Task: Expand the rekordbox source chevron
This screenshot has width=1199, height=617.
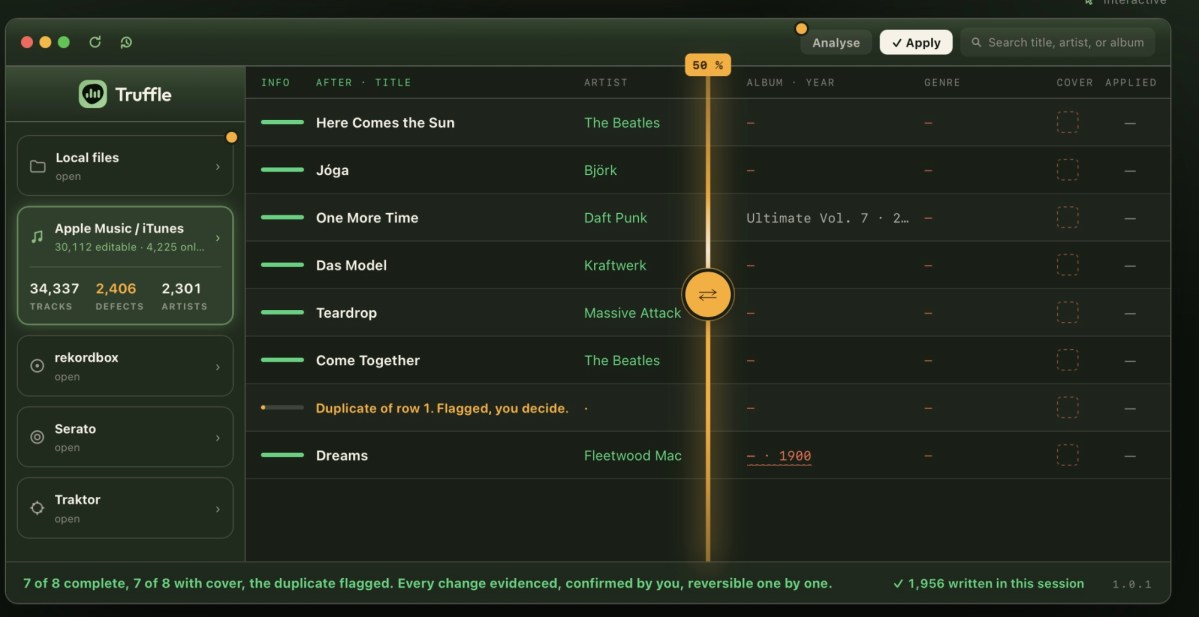Action: tap(218, 367)
